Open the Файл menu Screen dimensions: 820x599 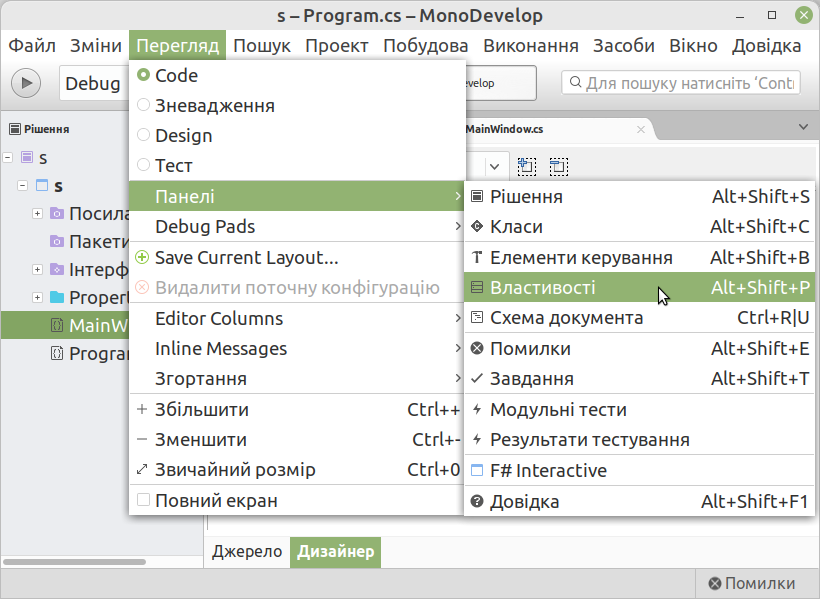point(32,46)
